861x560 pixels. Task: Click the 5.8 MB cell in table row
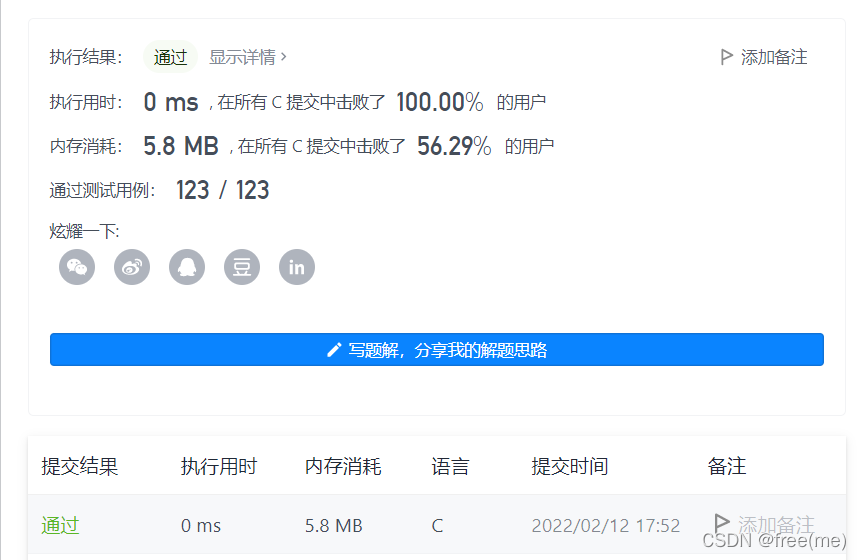click(x=334, y=525)
